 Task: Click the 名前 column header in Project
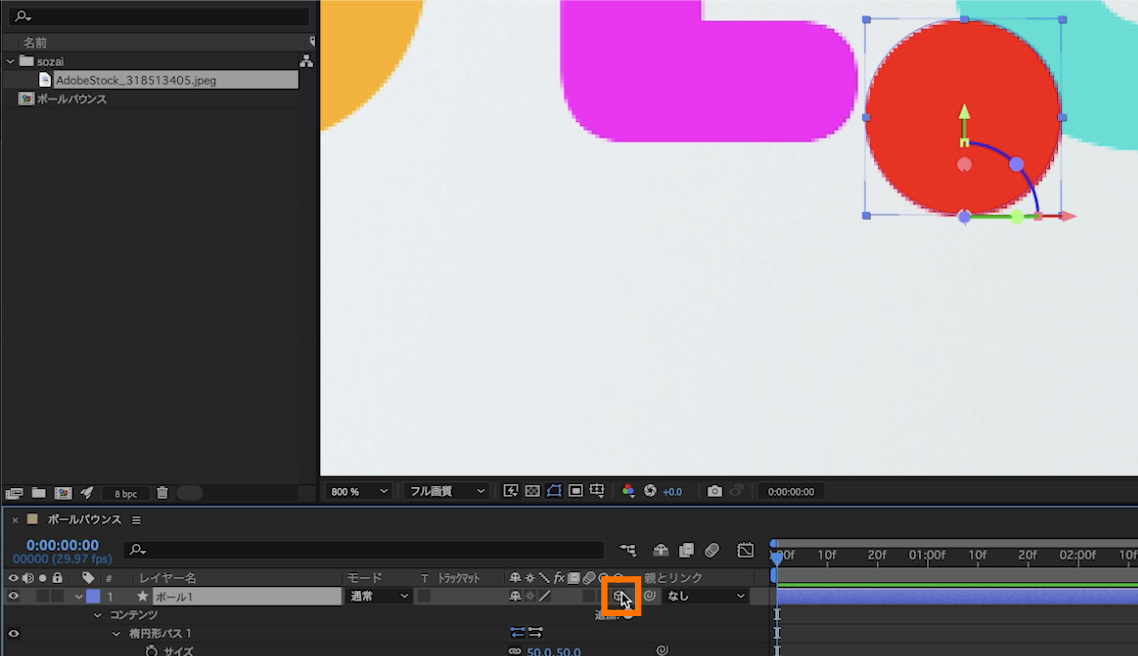pos(35,43)
